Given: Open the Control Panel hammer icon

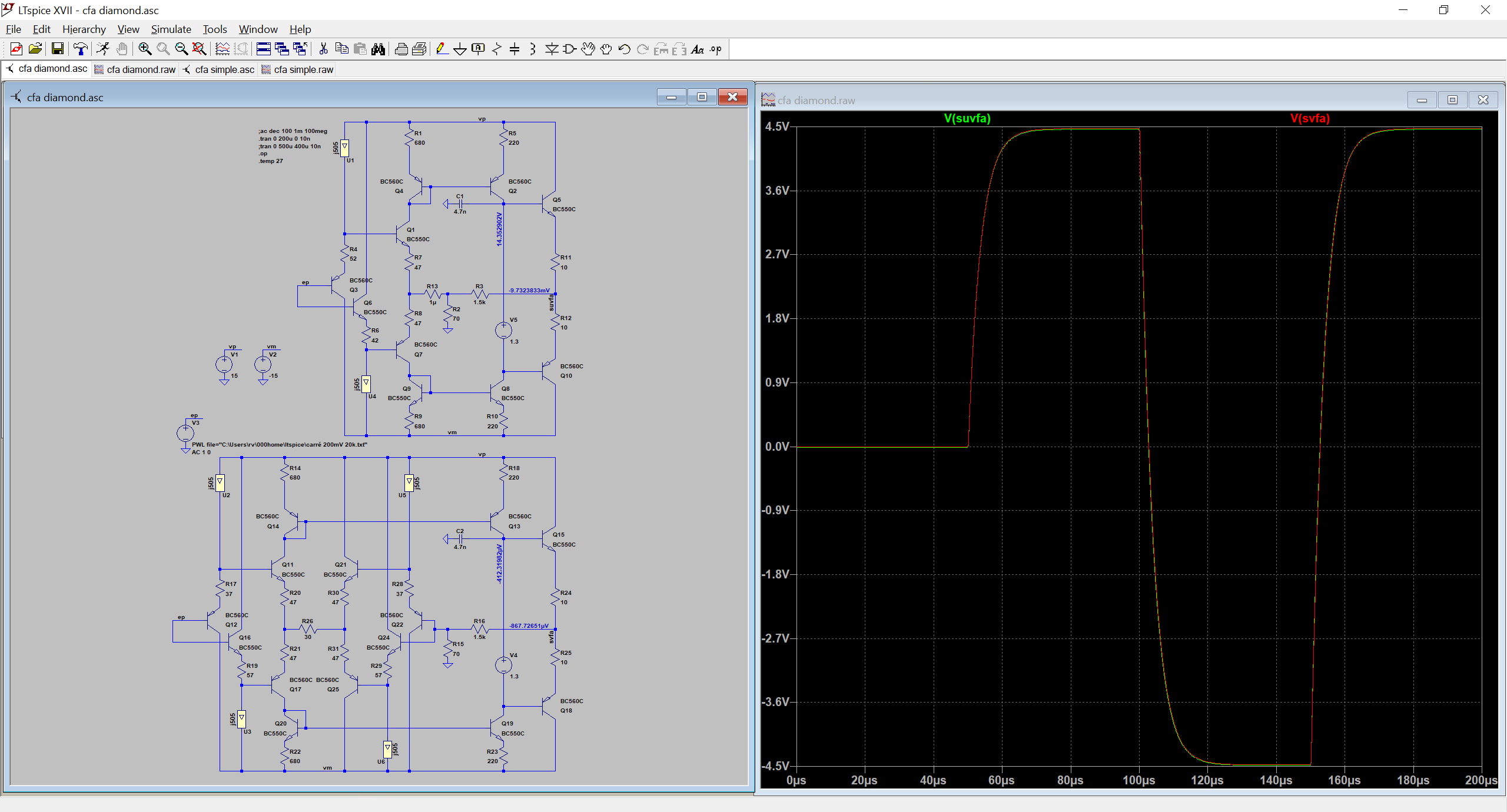Looking at the screenshot, I should pos(80,49).
